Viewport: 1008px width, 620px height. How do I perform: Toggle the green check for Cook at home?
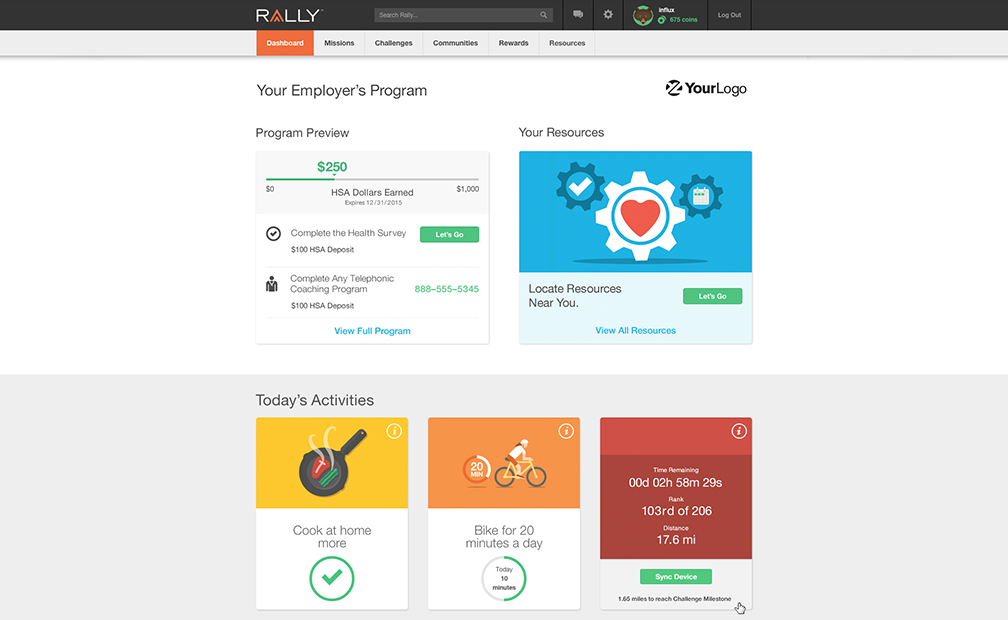(332, 577)
